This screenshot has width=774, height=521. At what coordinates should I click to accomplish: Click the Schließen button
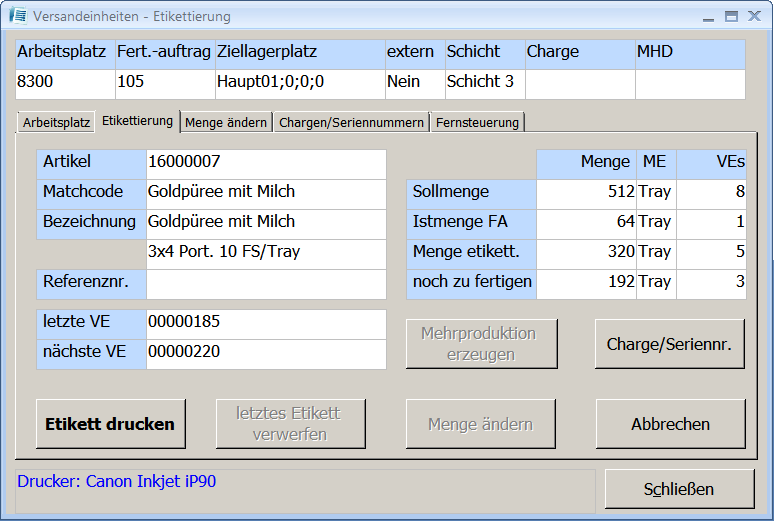coord(678,489)
